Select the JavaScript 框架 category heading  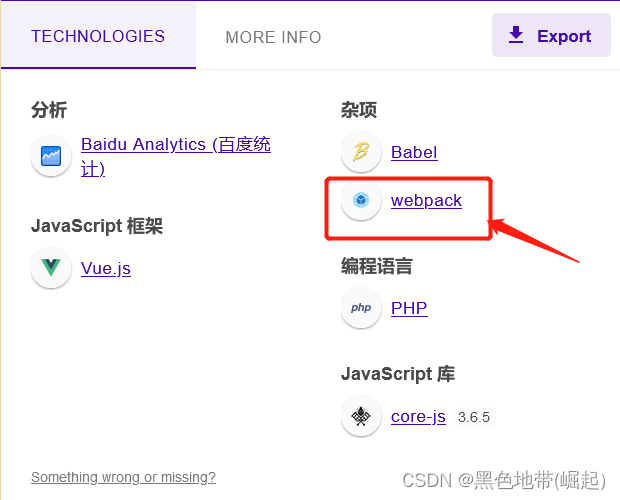[x=97, y=226]
